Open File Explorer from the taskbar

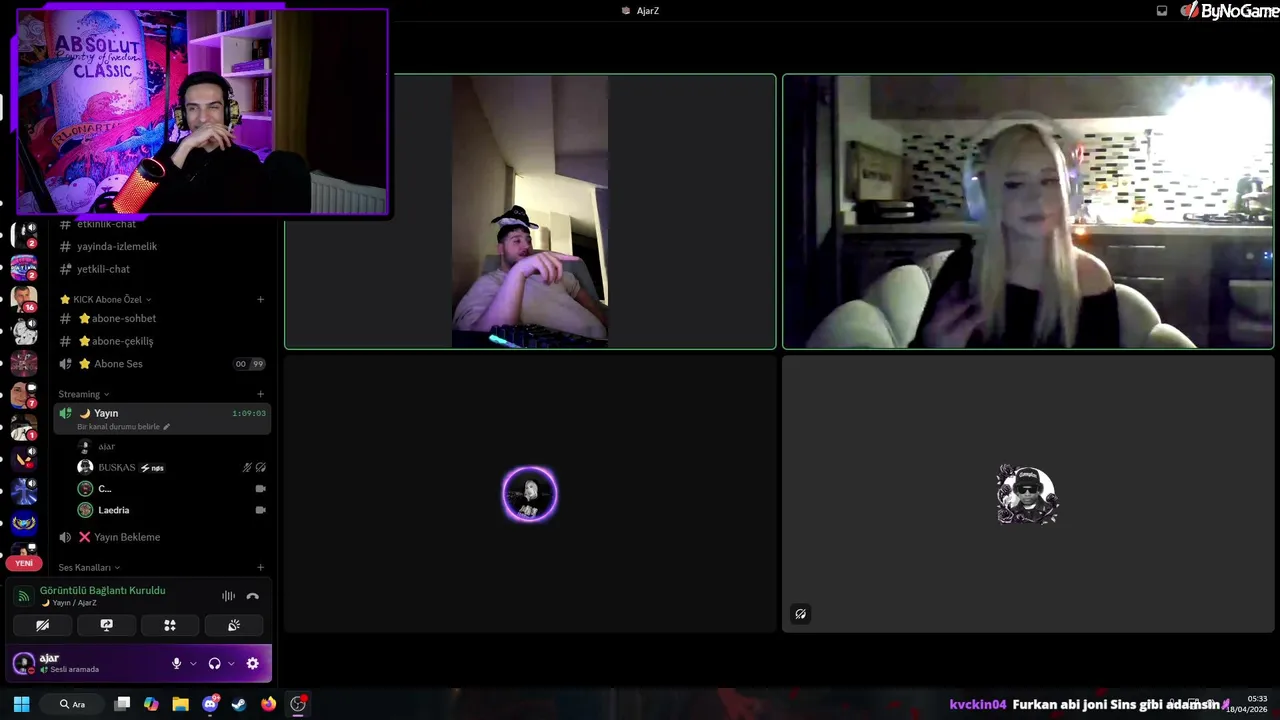pos(180,704)
